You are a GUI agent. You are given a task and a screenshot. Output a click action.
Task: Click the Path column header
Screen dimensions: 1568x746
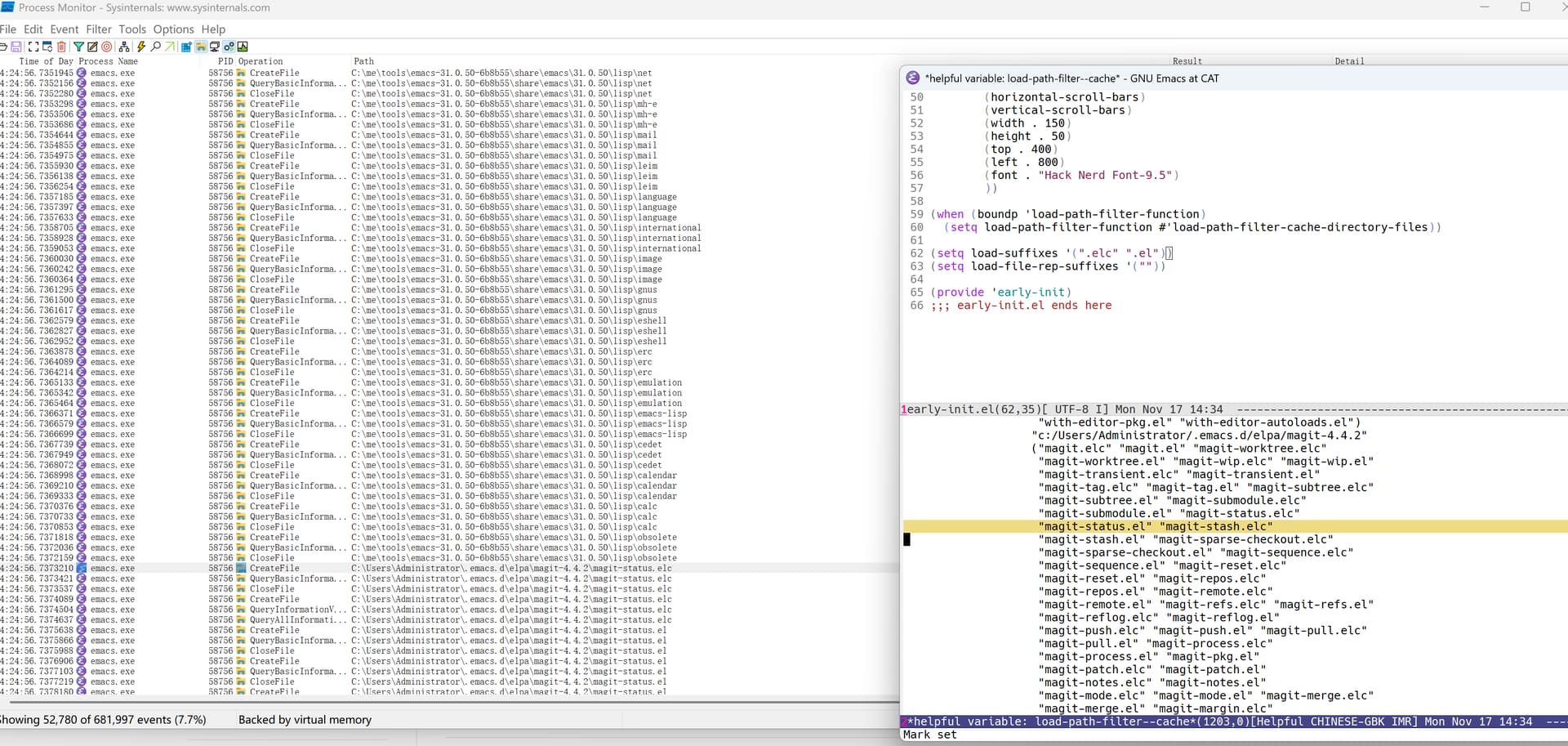pyautogui.click(x=363, y=61)
